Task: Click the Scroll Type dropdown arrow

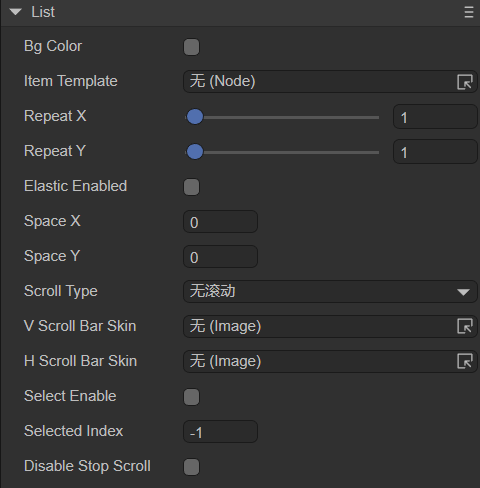Action: (x=463, y=292)
